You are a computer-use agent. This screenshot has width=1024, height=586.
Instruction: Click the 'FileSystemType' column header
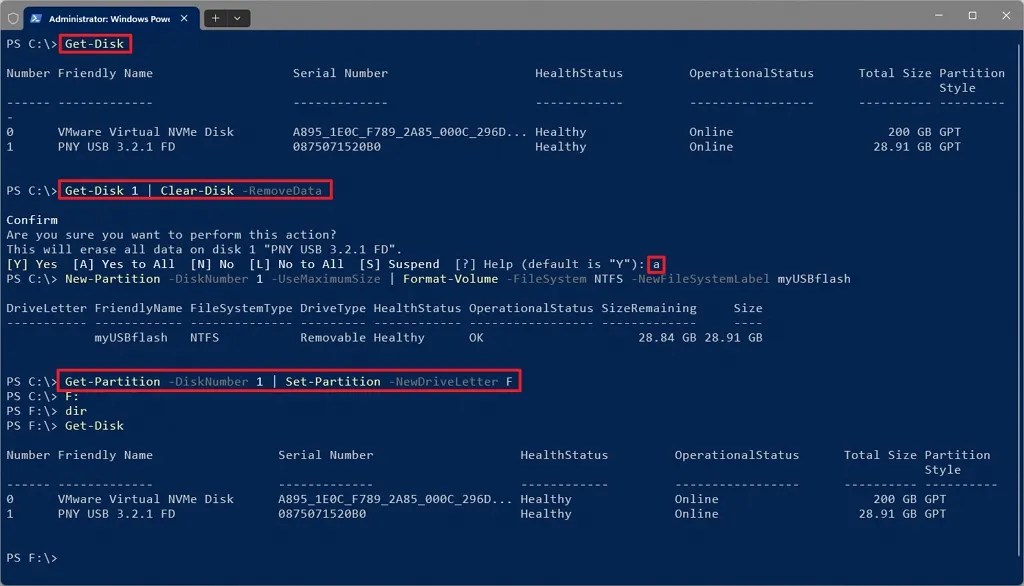coord(241,308)
